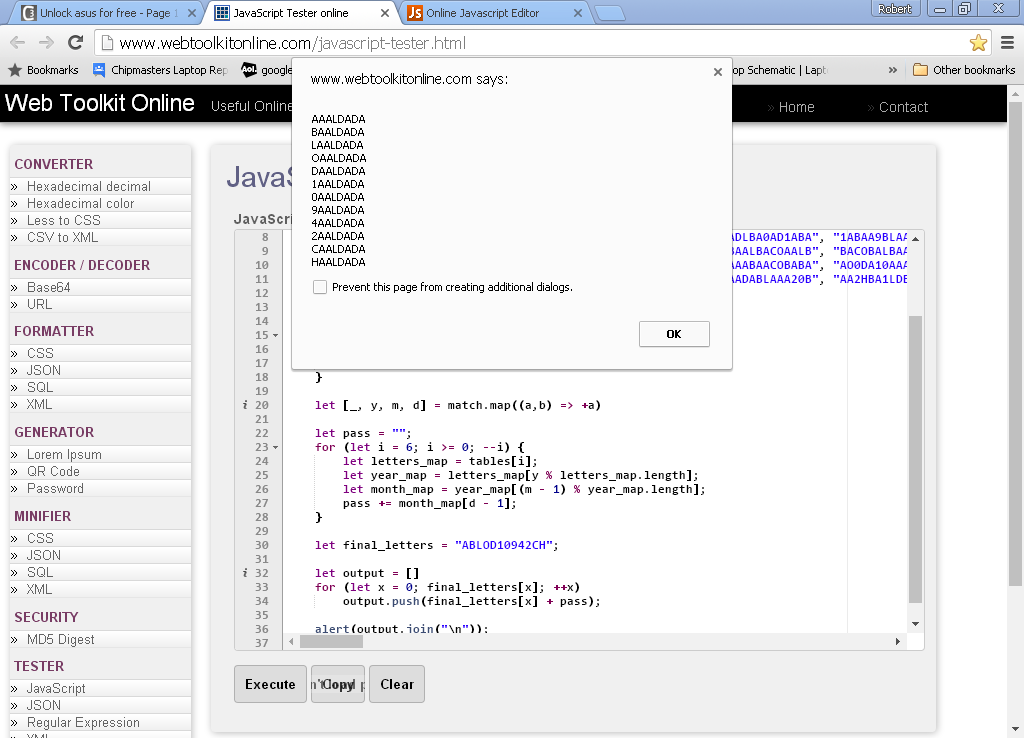Image resolution: width=1024 pixels, height=738 pixels.
Task: Switch to Unlock asus for free tab
Action: click(100, 13)
